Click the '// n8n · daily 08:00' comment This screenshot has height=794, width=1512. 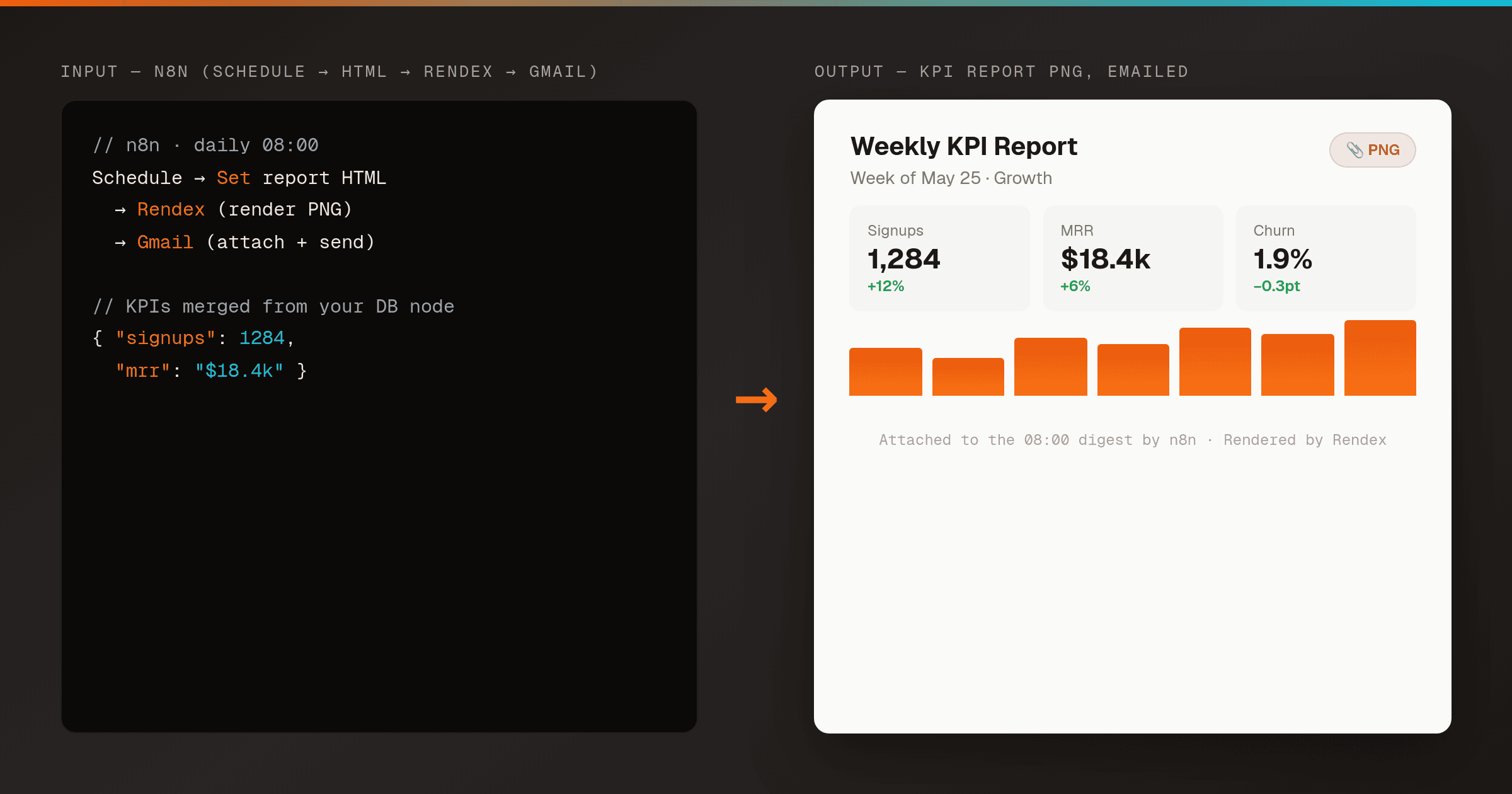point(205,146)
